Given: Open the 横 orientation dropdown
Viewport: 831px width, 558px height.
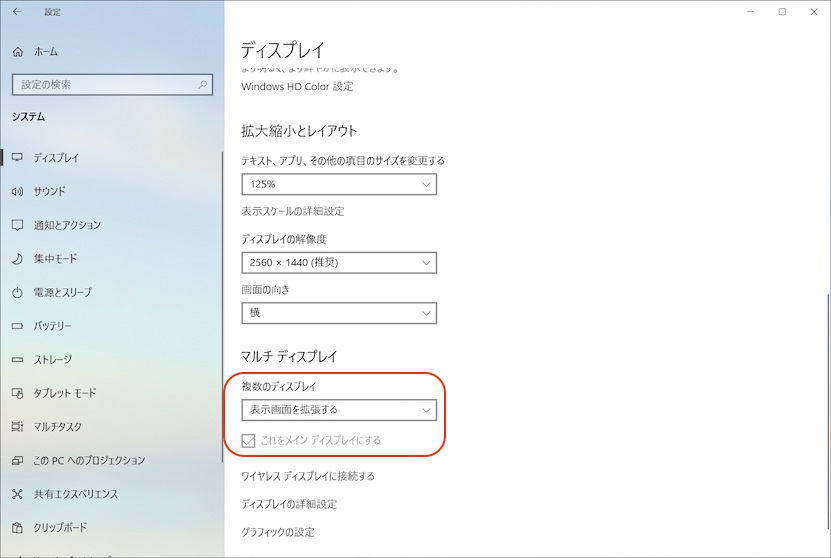Looking at the screenshot, I should coord(339,313).
